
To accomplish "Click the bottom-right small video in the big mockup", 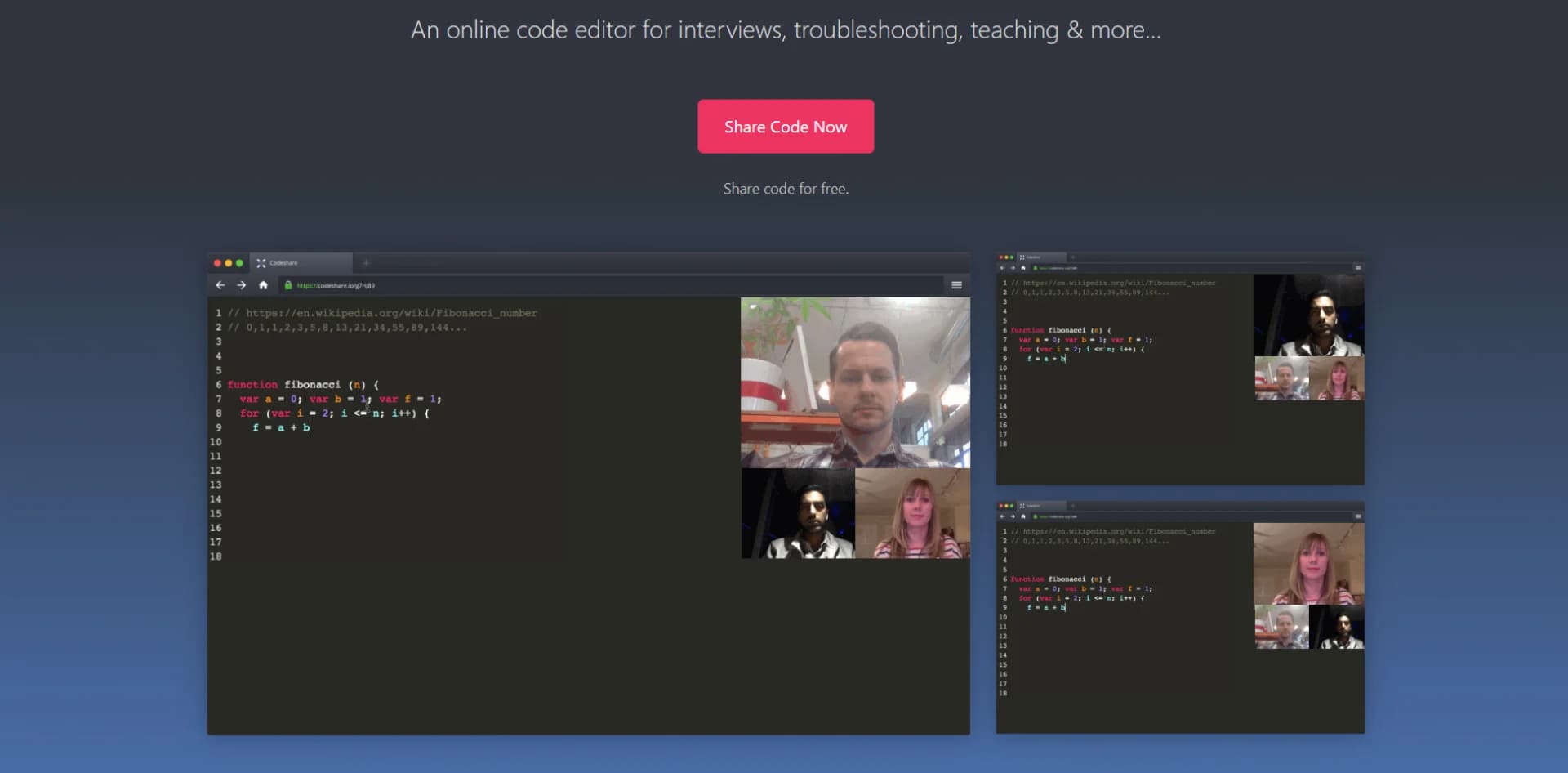I will (x=912, y=514).
